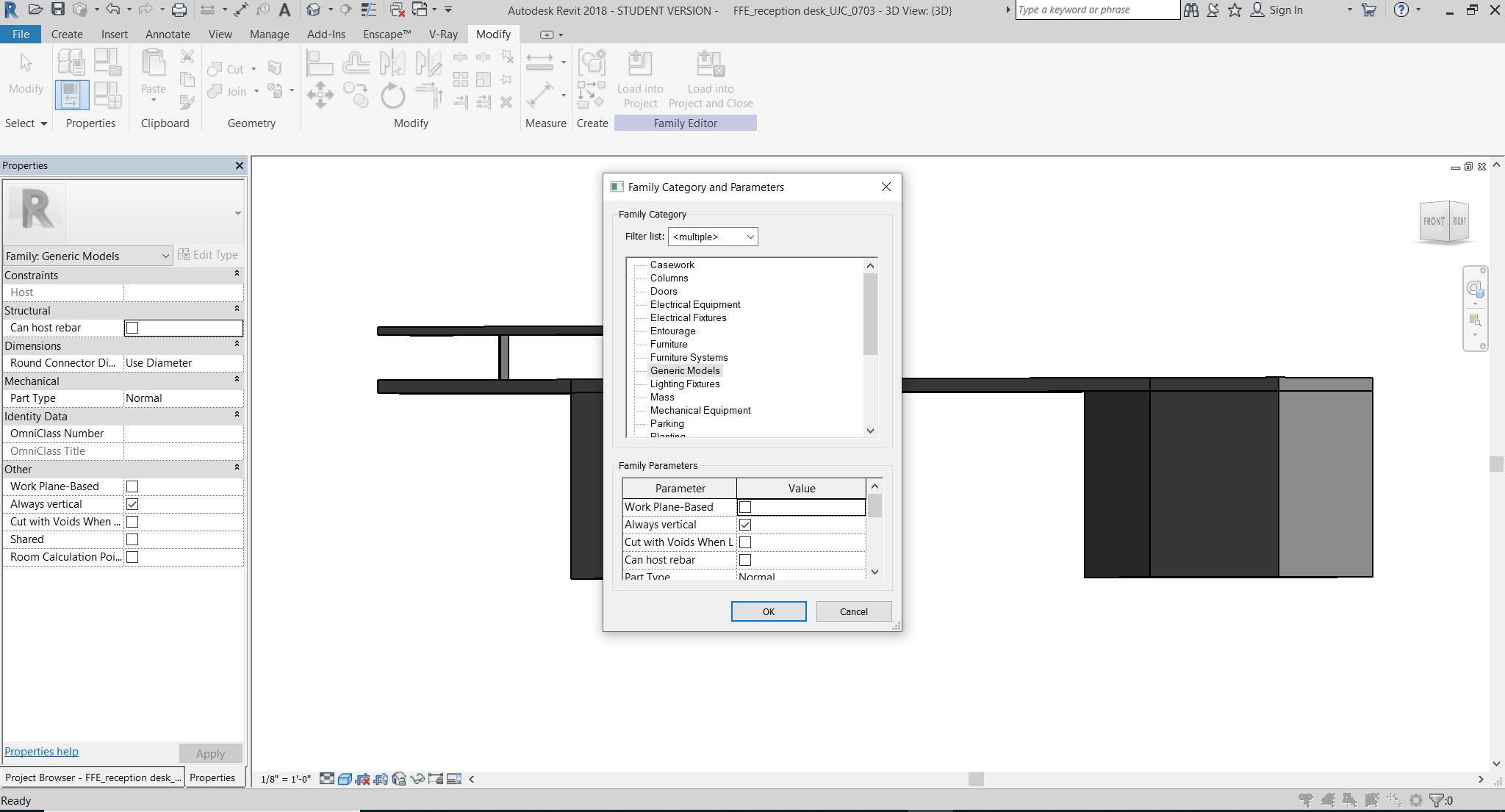
Task: Open Visual Style cube icon in view control bar
Action: 344,779
